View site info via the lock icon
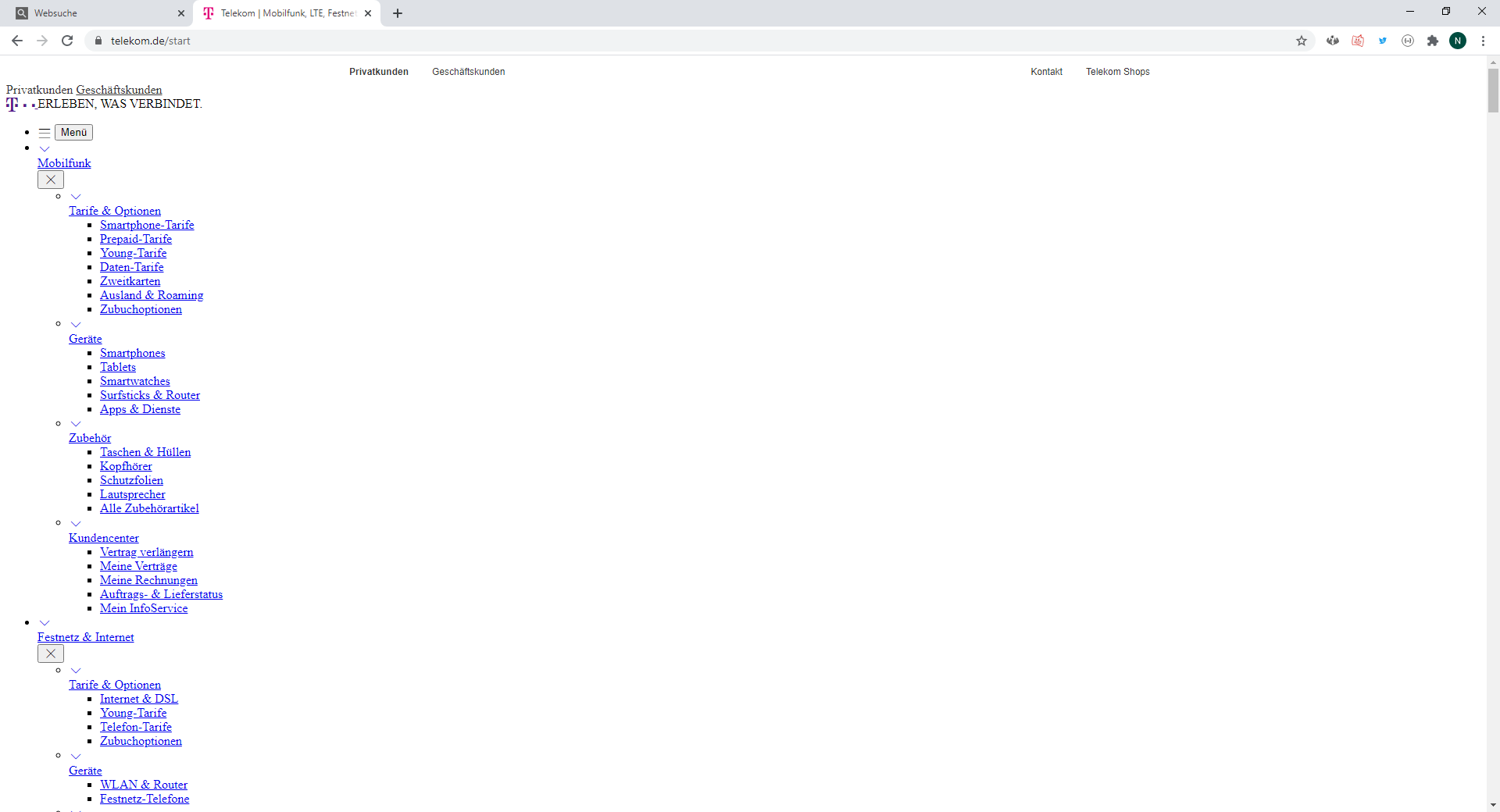 tap(98, 41)
